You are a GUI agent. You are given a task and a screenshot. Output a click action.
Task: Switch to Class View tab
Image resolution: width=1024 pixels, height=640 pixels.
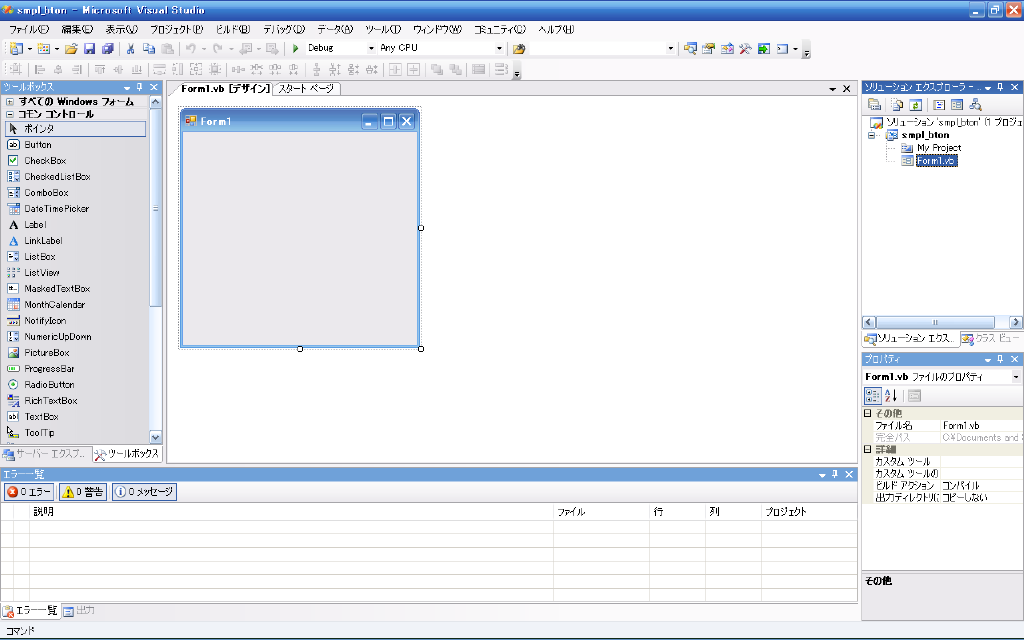point(991,338)
